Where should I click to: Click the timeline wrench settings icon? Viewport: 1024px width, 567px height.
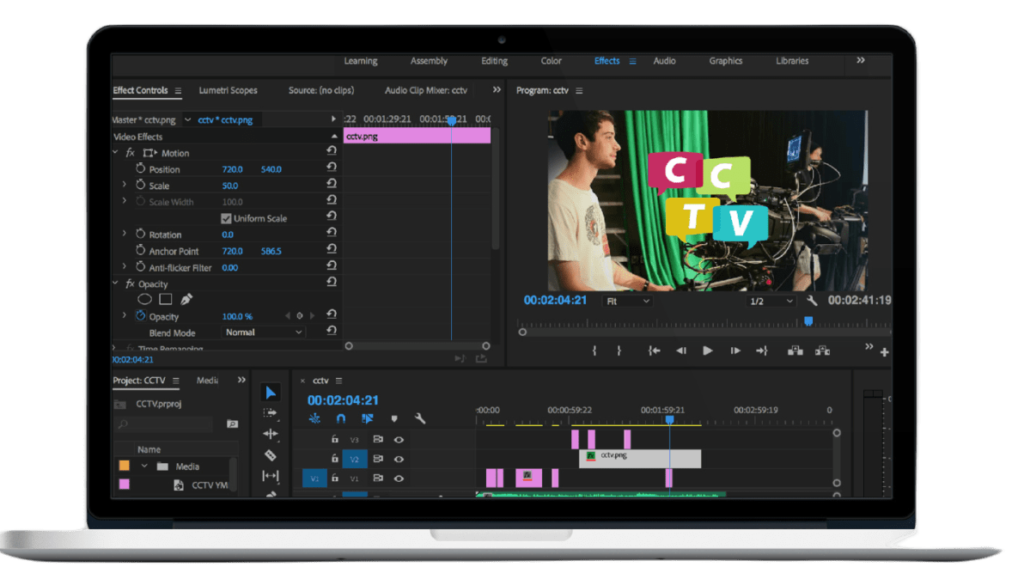coord(420,419)
